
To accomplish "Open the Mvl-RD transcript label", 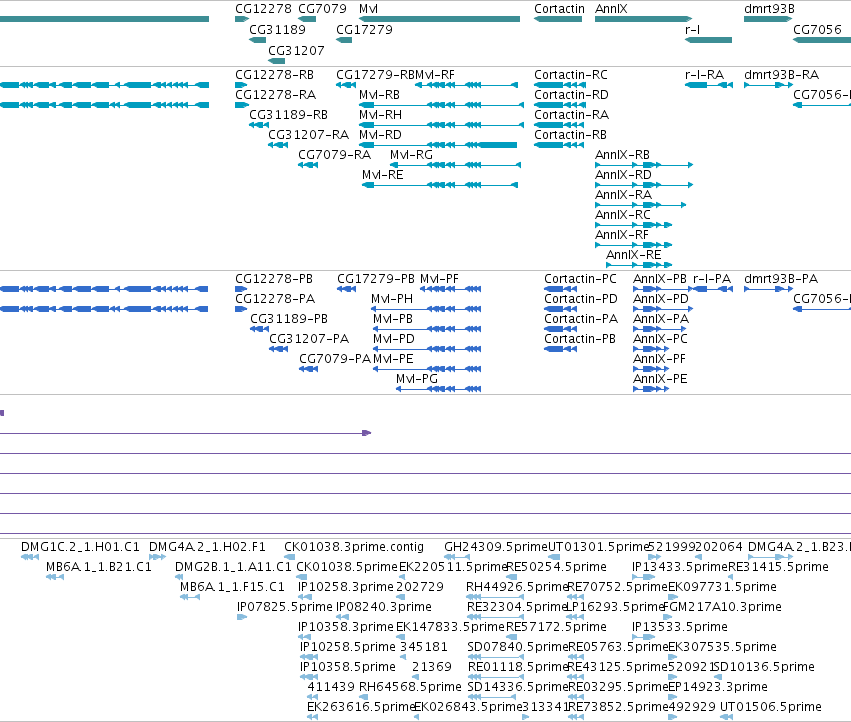I will tap(380, 135).
